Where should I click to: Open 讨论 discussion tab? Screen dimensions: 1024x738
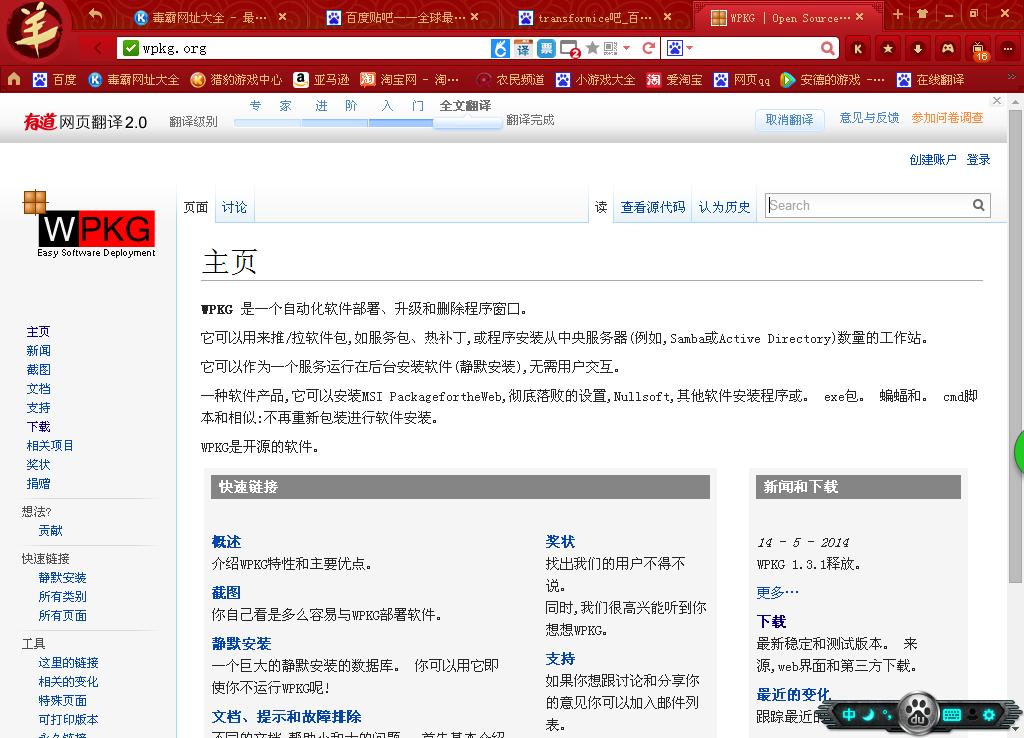tap(234, 207)
